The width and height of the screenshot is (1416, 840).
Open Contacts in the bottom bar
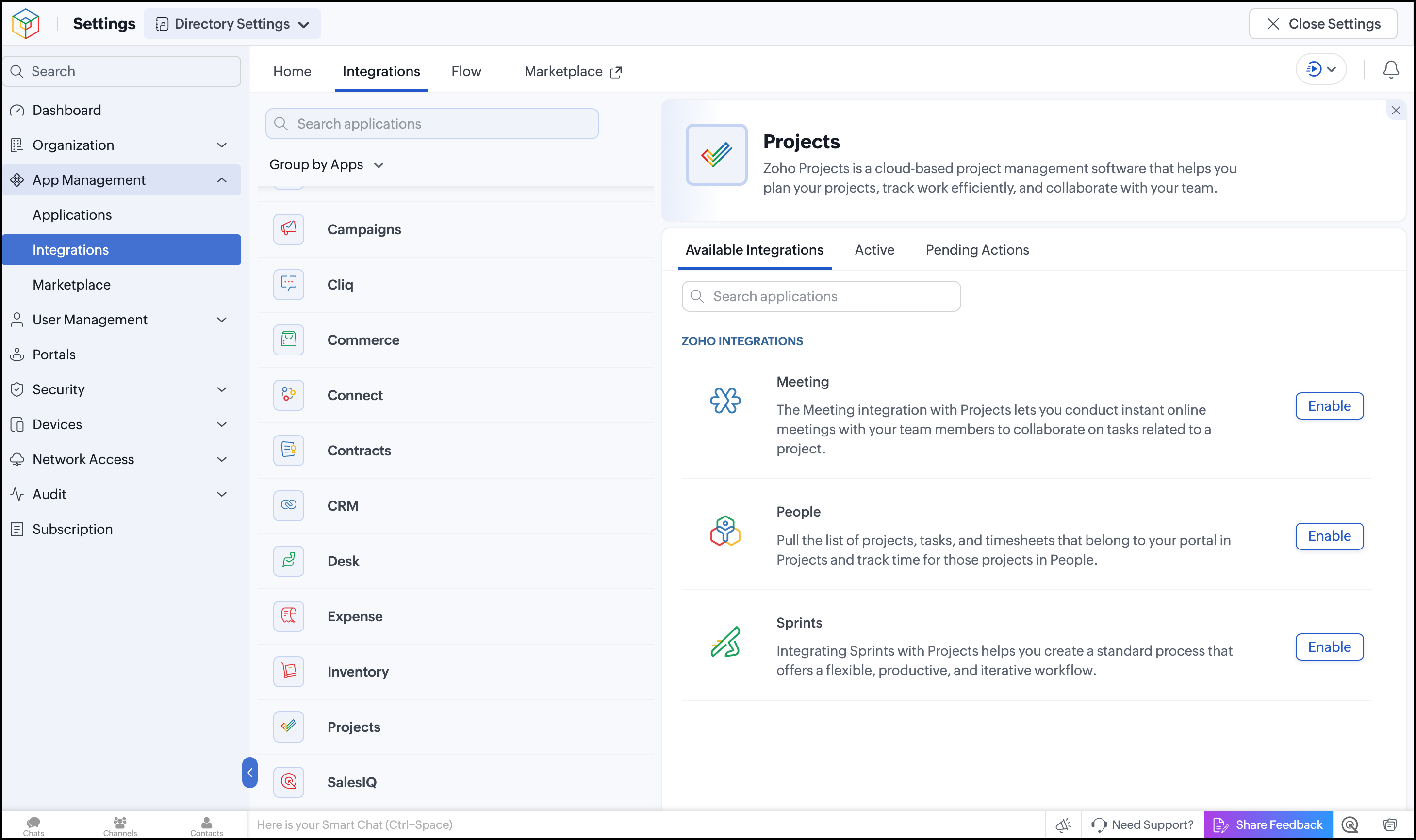pos(206,826)
